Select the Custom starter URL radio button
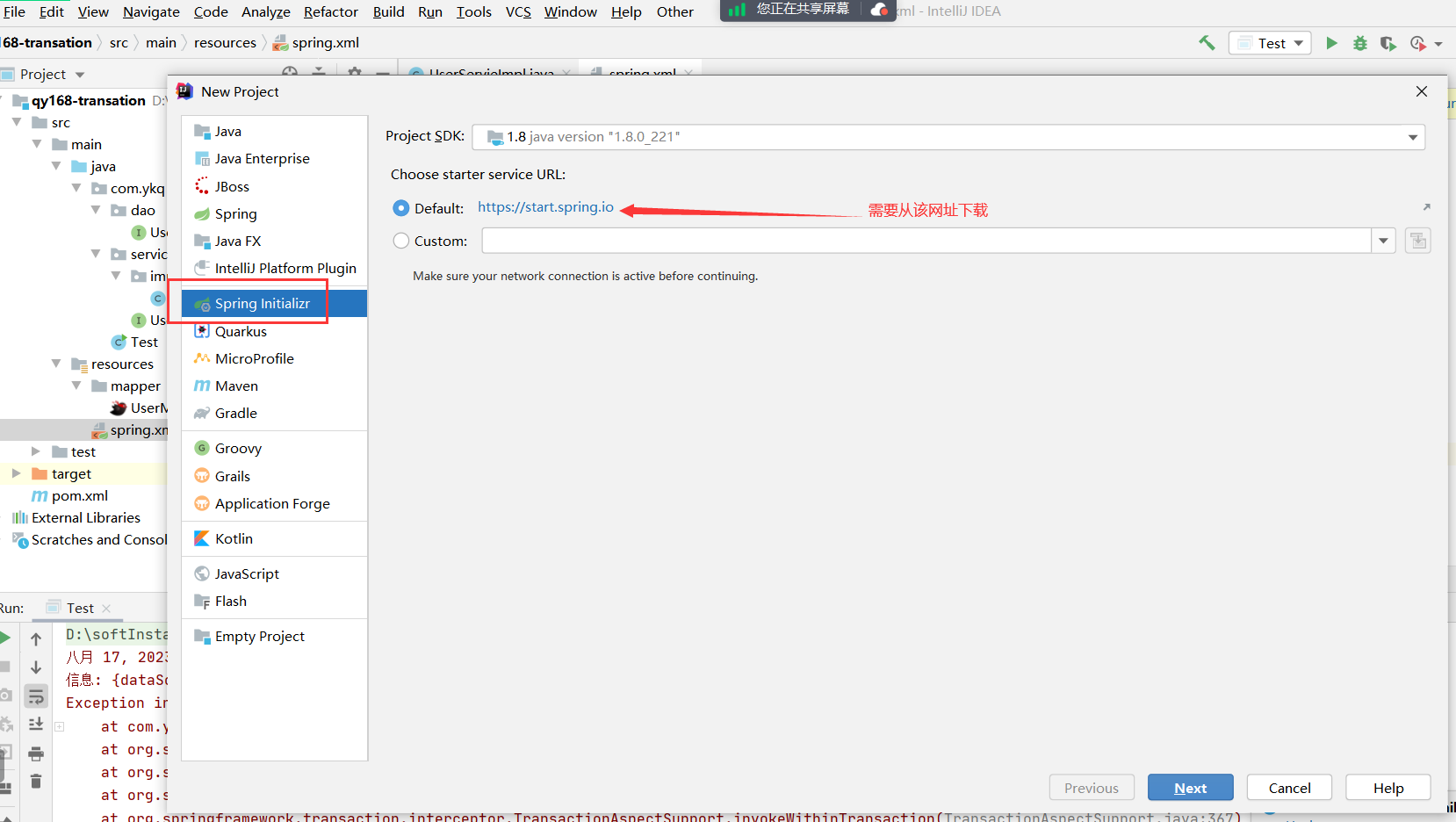 (401, 241)
